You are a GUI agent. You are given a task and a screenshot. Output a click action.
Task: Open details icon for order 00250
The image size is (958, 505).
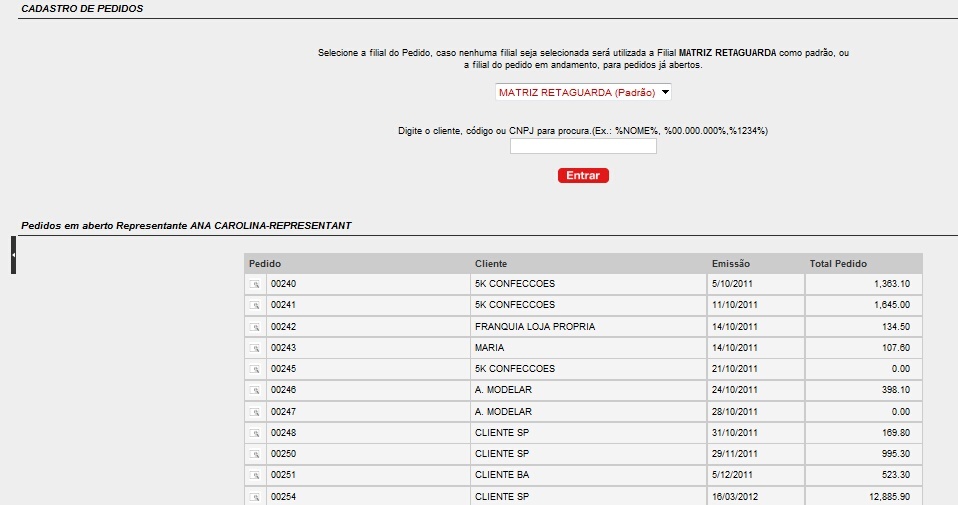tap(255, 454)
